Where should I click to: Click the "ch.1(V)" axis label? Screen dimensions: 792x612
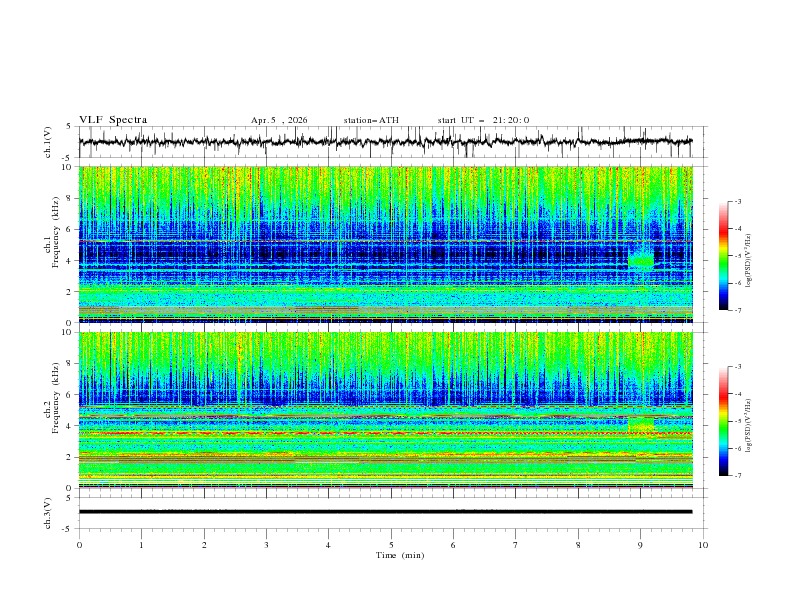(x=48, y=142)
